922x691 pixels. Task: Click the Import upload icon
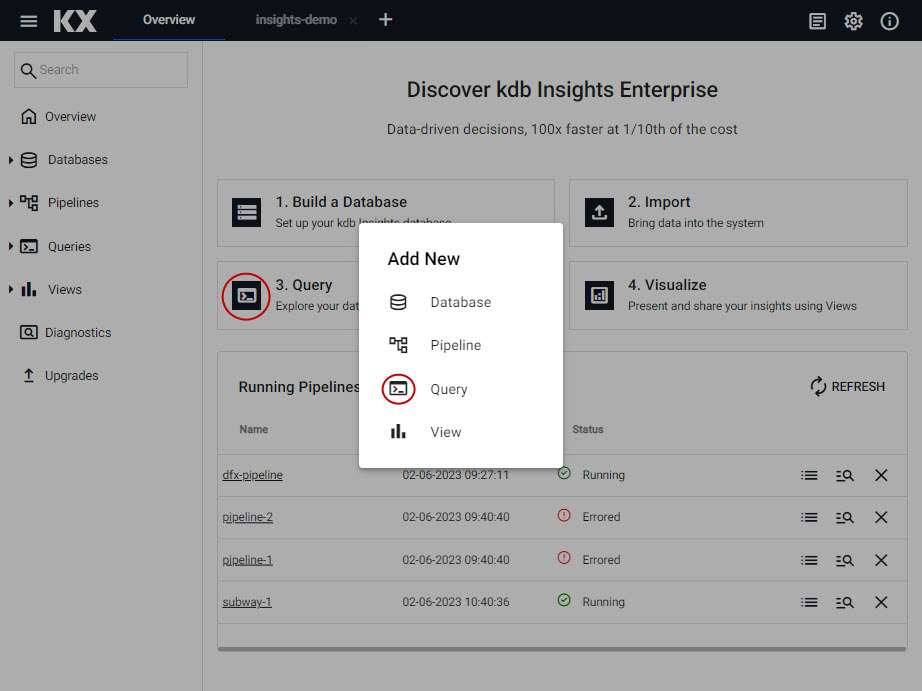[x=599, y=212]
